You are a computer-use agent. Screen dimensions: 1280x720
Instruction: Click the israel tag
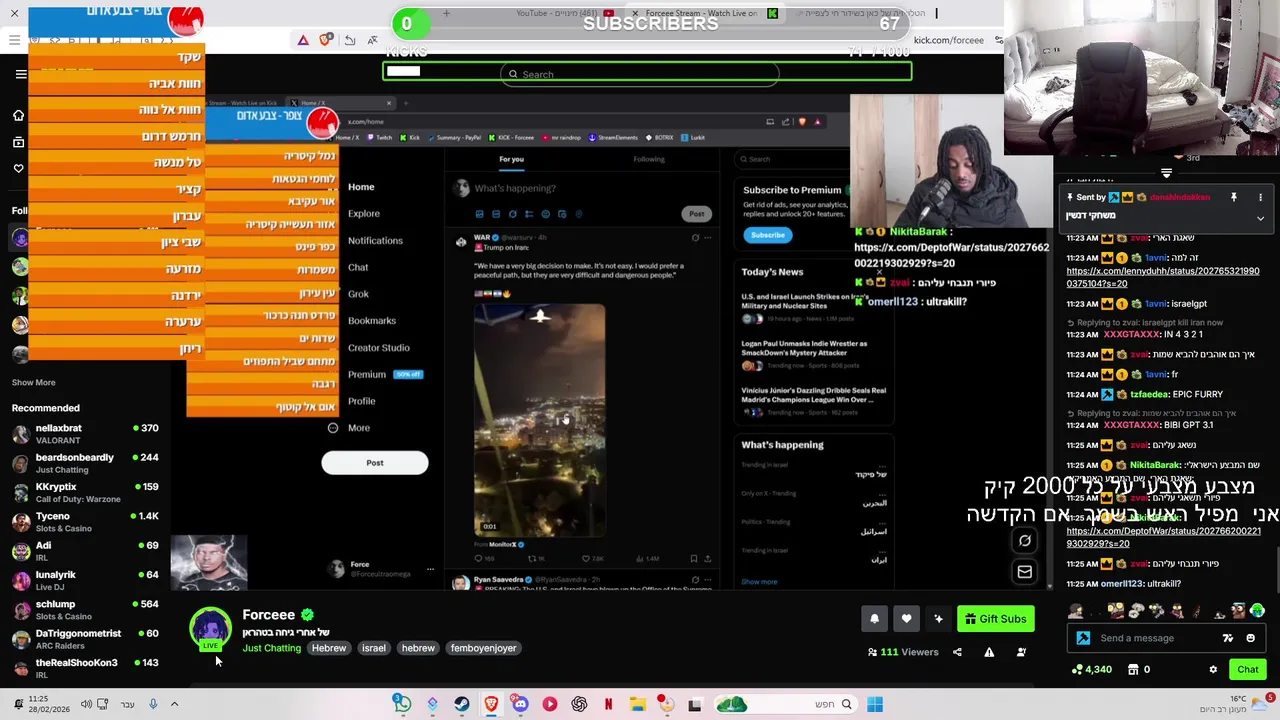[373, 648]
